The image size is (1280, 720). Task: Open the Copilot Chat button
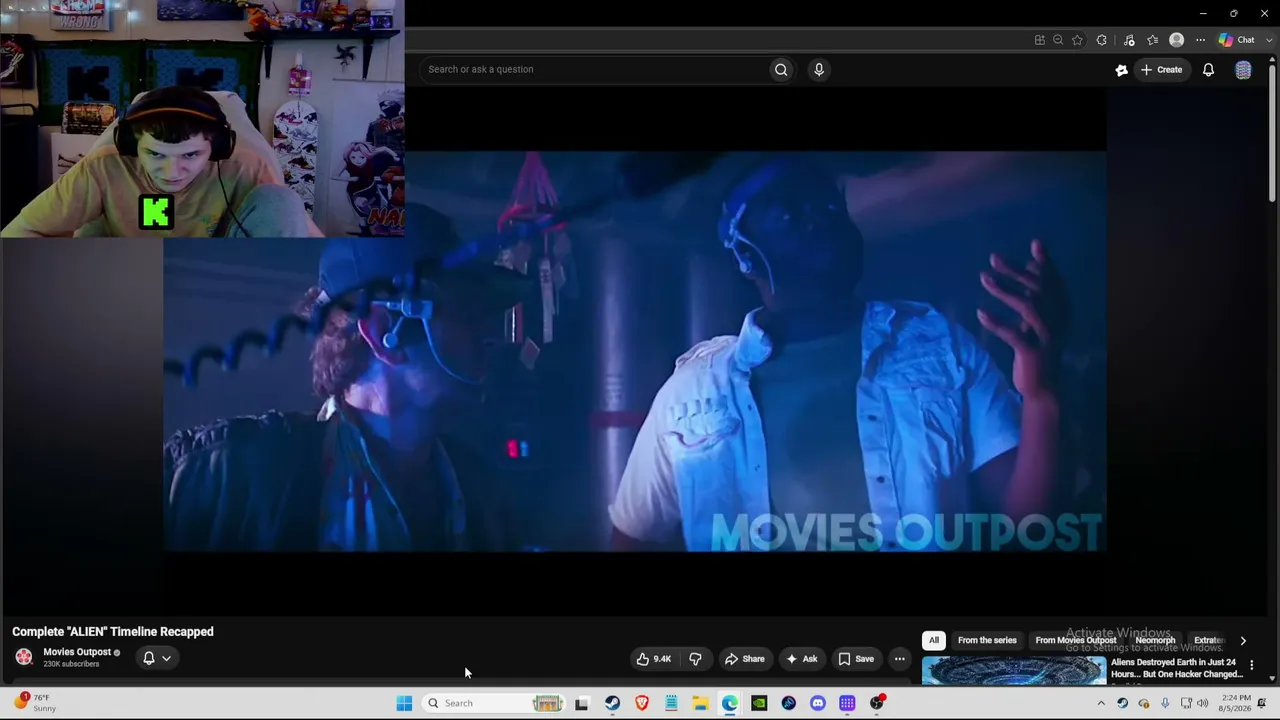coord(1236,40)
